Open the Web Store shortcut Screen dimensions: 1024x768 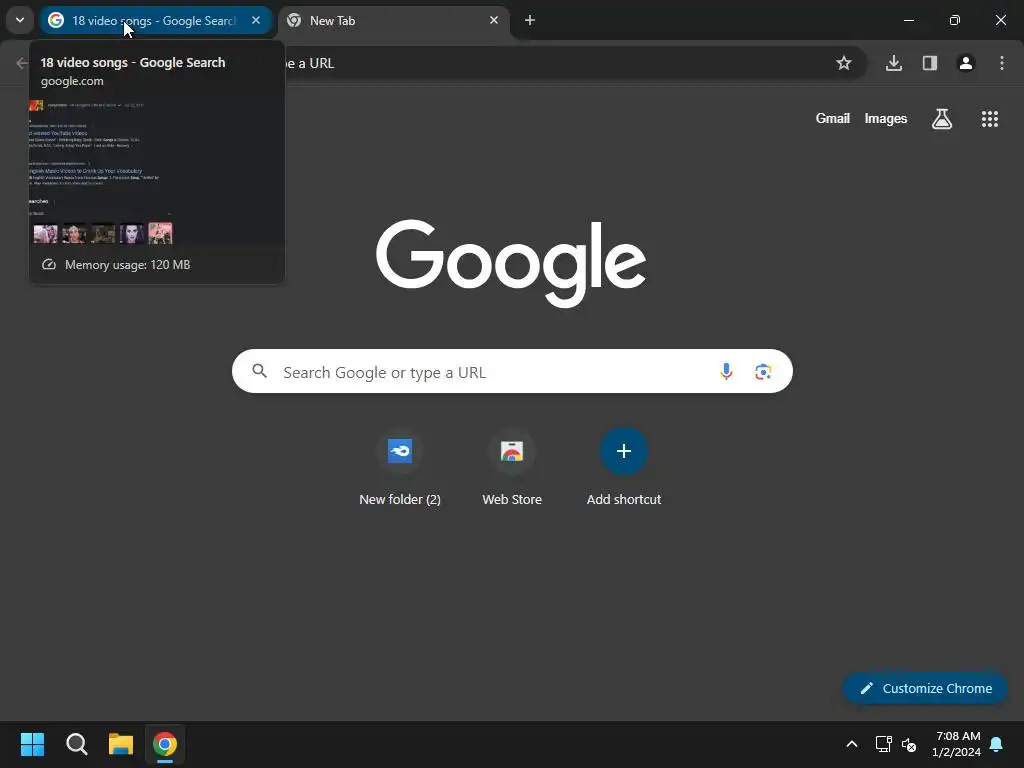coord(512,468)
